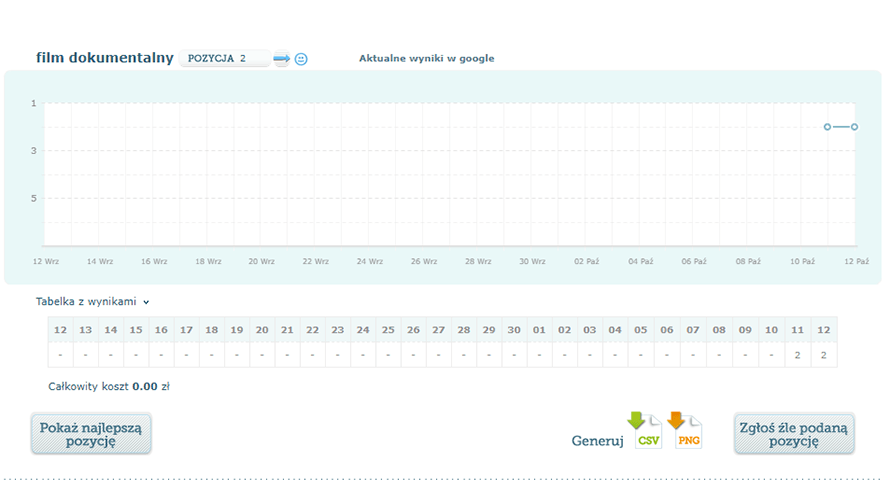The height and width of the screenshot is (500, 890).
Task: Click 'Zgłoś źle podaną pozycję' button
Action: [x=794, y=434]
